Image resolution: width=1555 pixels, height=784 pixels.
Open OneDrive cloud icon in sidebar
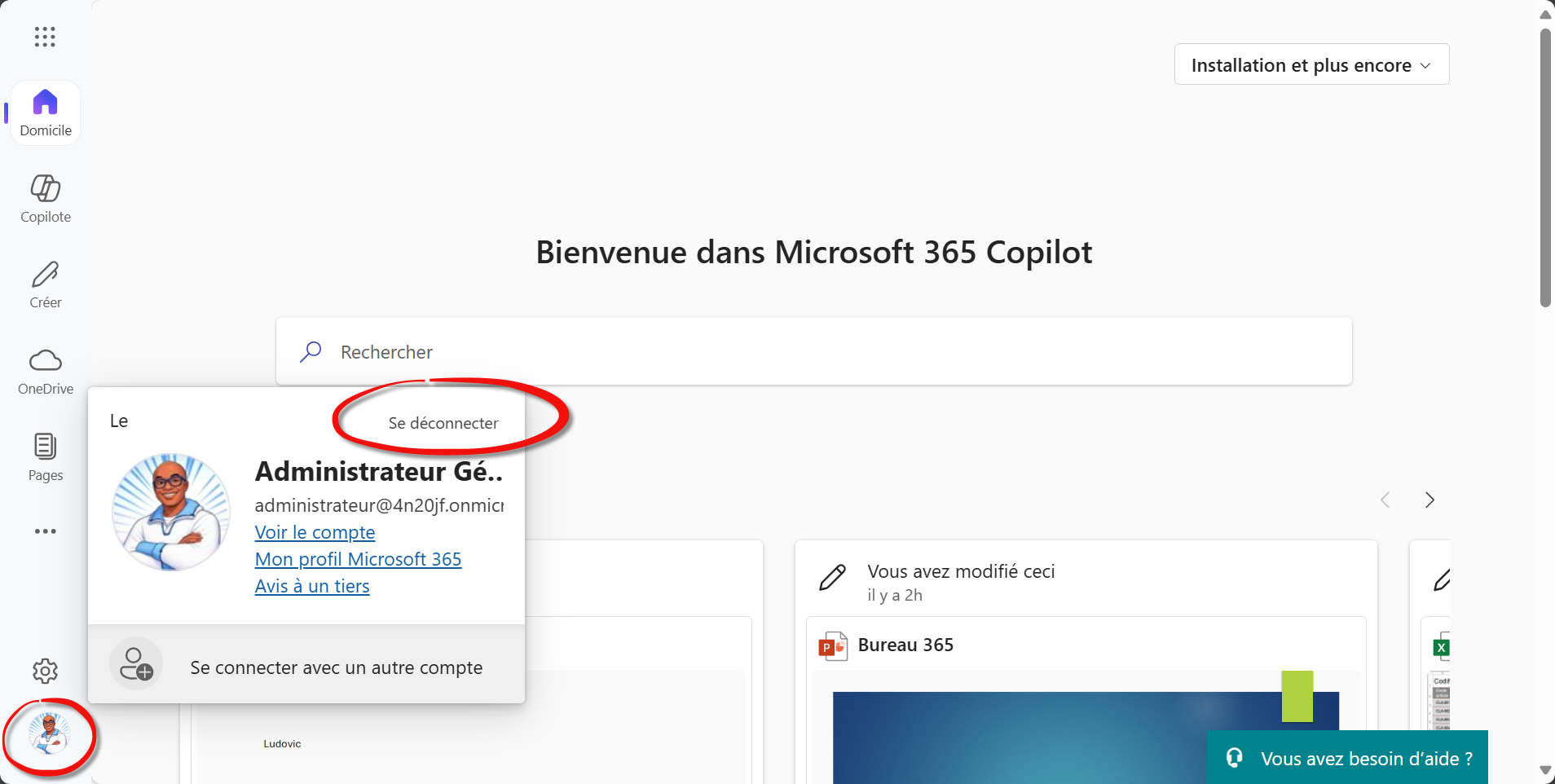(46, 371)
